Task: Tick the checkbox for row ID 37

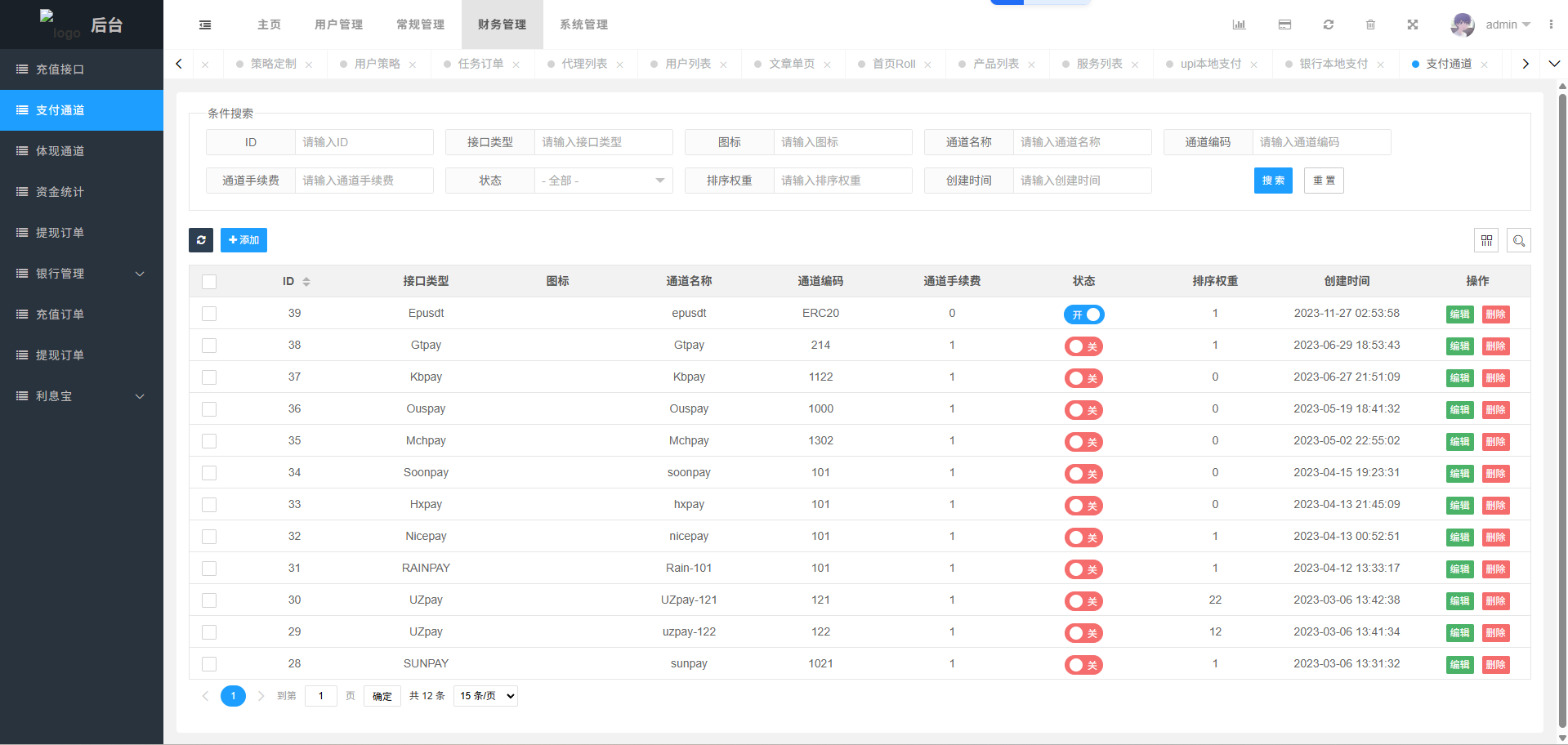Action: point(209,377)
